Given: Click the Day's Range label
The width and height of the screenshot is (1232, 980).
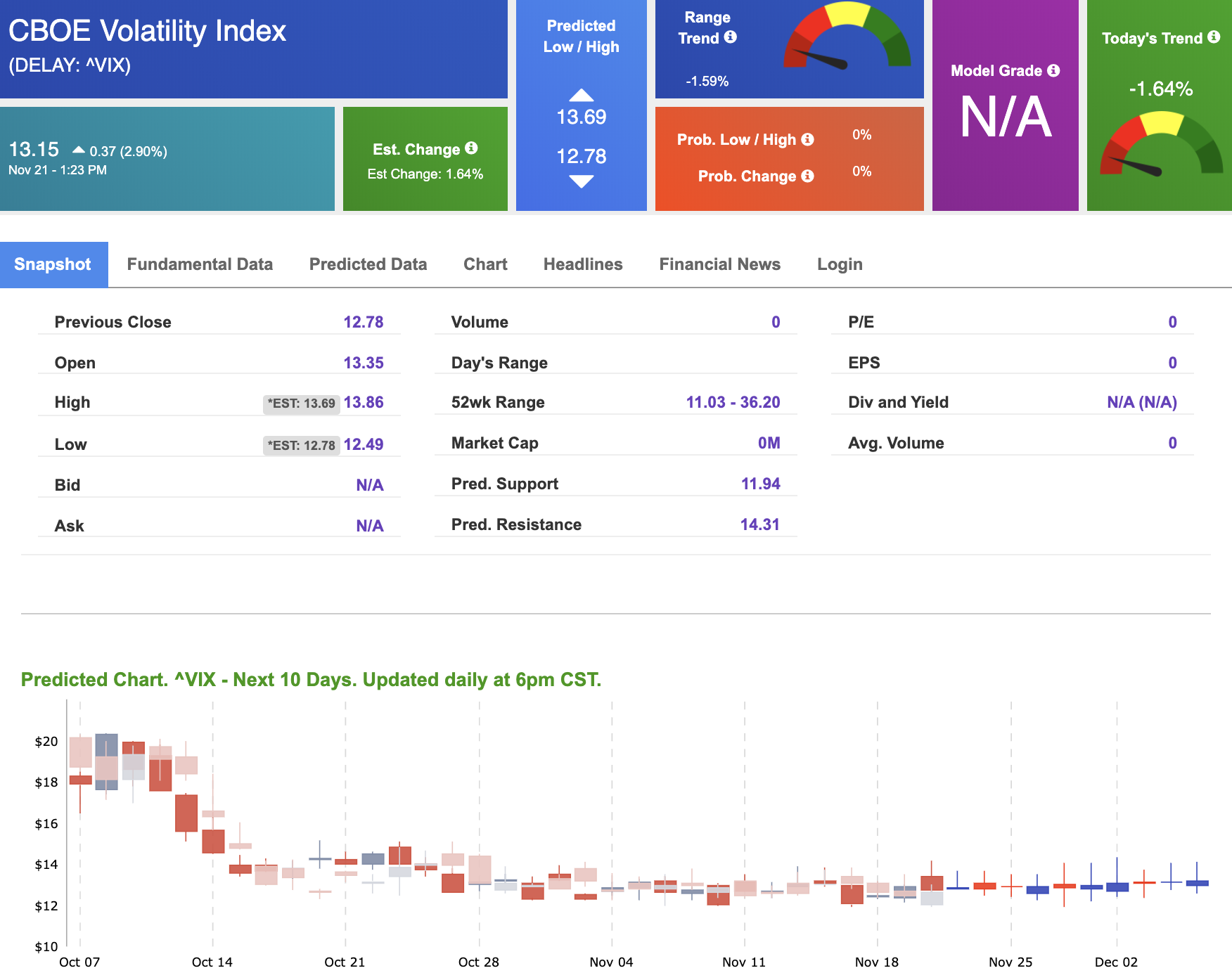Looking at the screenshot, I should [x=499, y=363].
